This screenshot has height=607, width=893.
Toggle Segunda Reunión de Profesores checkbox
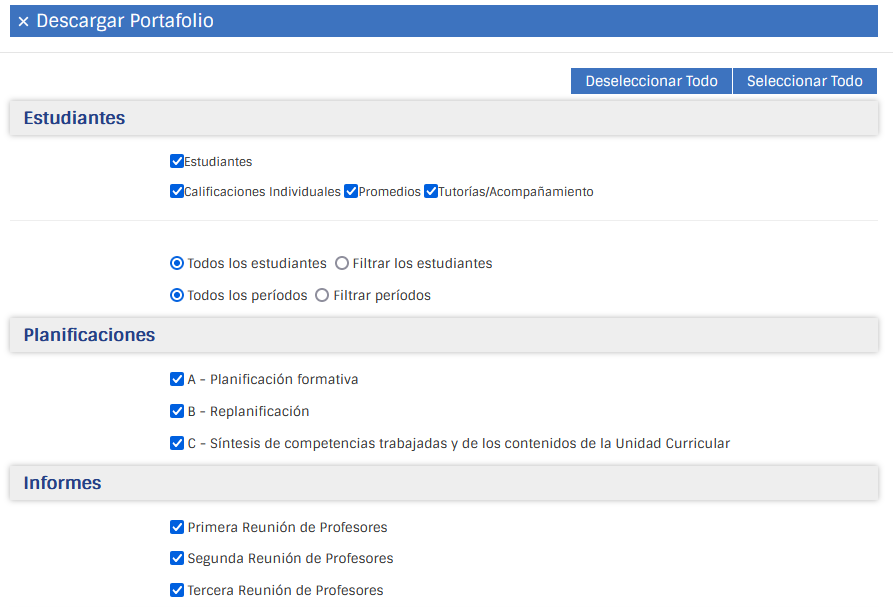tap(177, 558)
